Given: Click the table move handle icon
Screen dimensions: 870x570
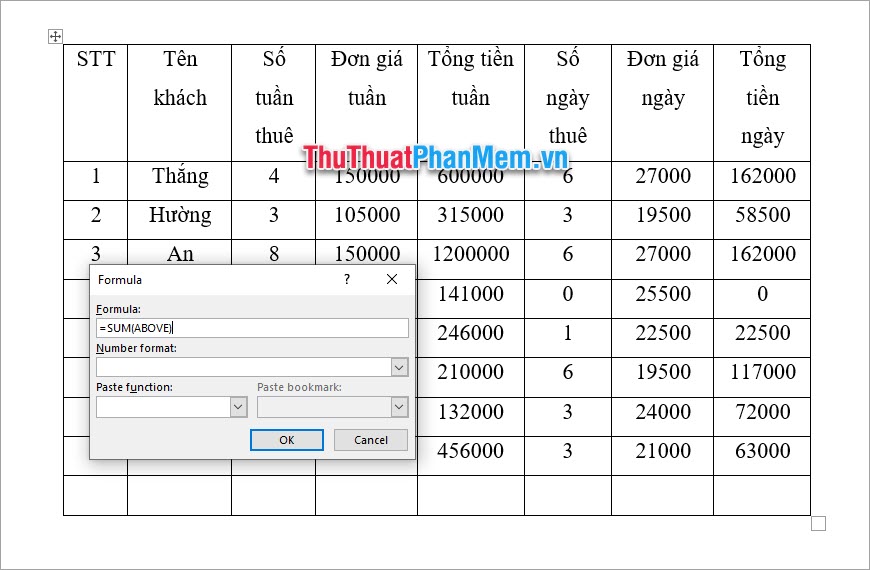Looking at the screenshot, I should pos(55,37).
